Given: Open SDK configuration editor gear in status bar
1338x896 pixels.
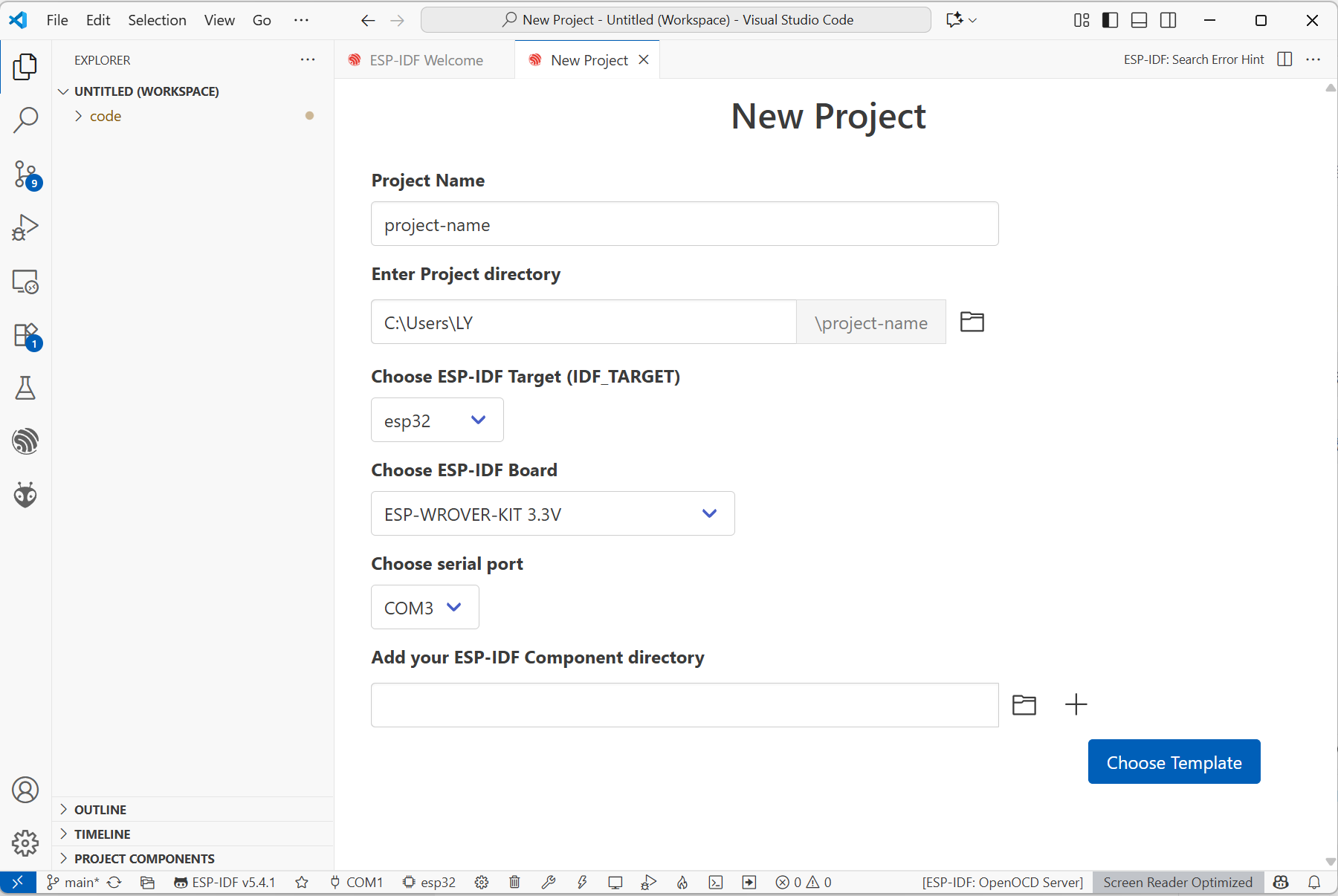Looking at the screenshot, I should coord(482,882).
